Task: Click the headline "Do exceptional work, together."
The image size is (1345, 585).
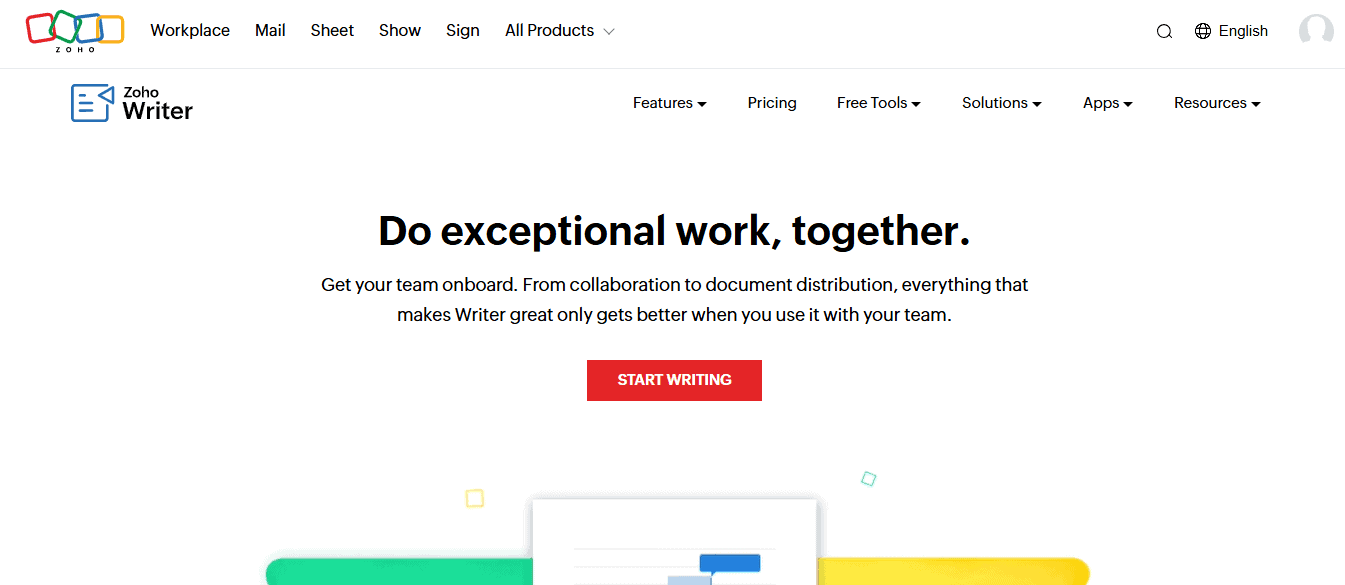Action: (674, 231)
